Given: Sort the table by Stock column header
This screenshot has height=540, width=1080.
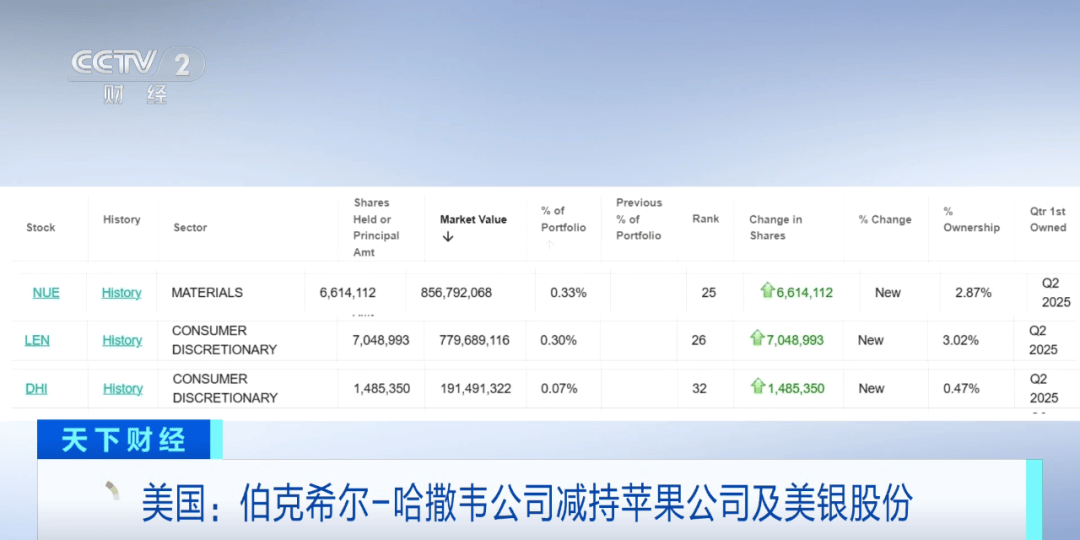Looking at the screenshot, I should click(41, 227).
